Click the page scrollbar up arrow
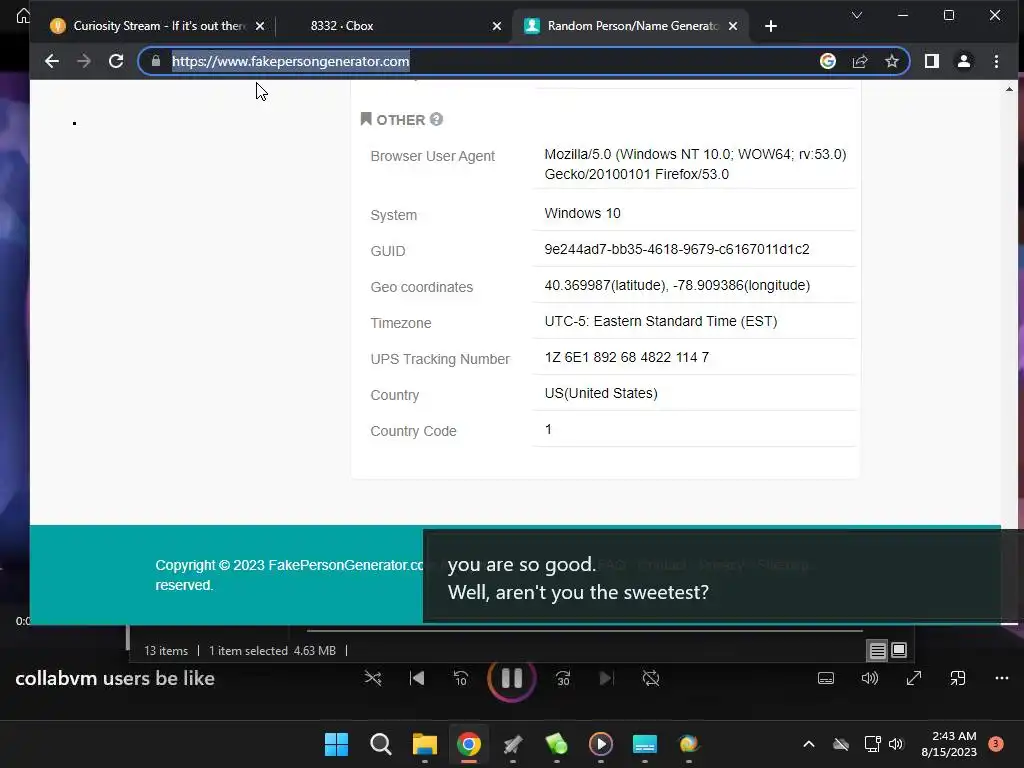 pos(1010,89)
